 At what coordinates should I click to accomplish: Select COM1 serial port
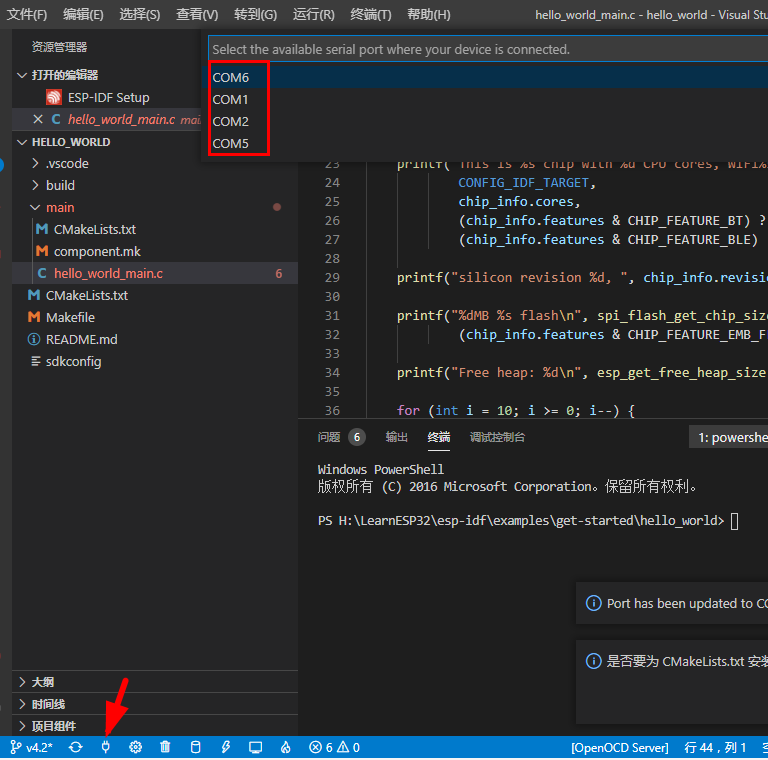pos(484,99)
